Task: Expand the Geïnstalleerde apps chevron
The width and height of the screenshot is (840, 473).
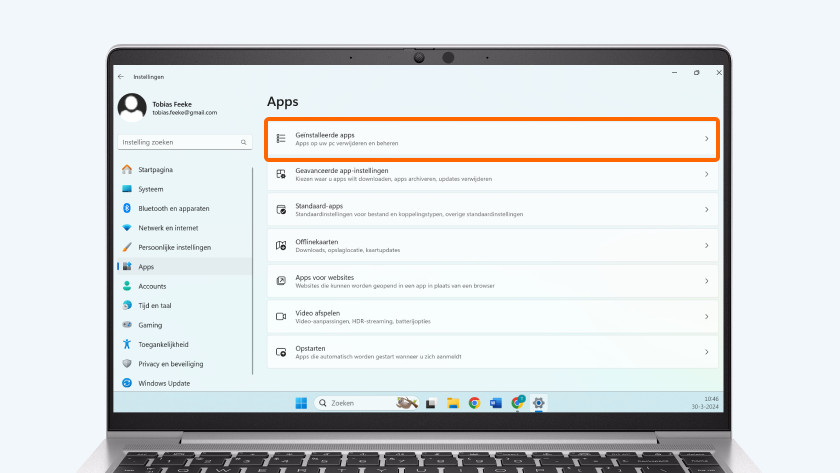Action: pyautogui.click(x=706, y=139)
